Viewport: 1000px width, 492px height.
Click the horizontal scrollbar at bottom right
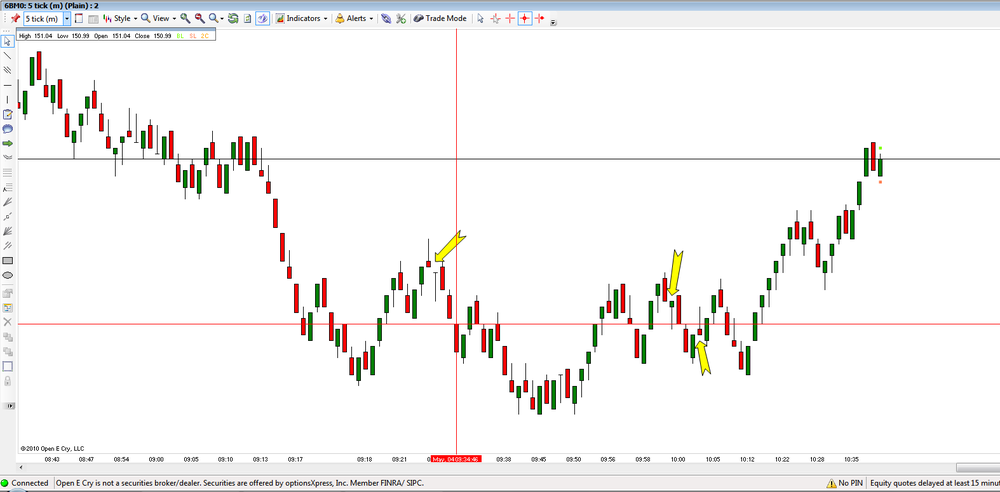click(x=978, y=468)
